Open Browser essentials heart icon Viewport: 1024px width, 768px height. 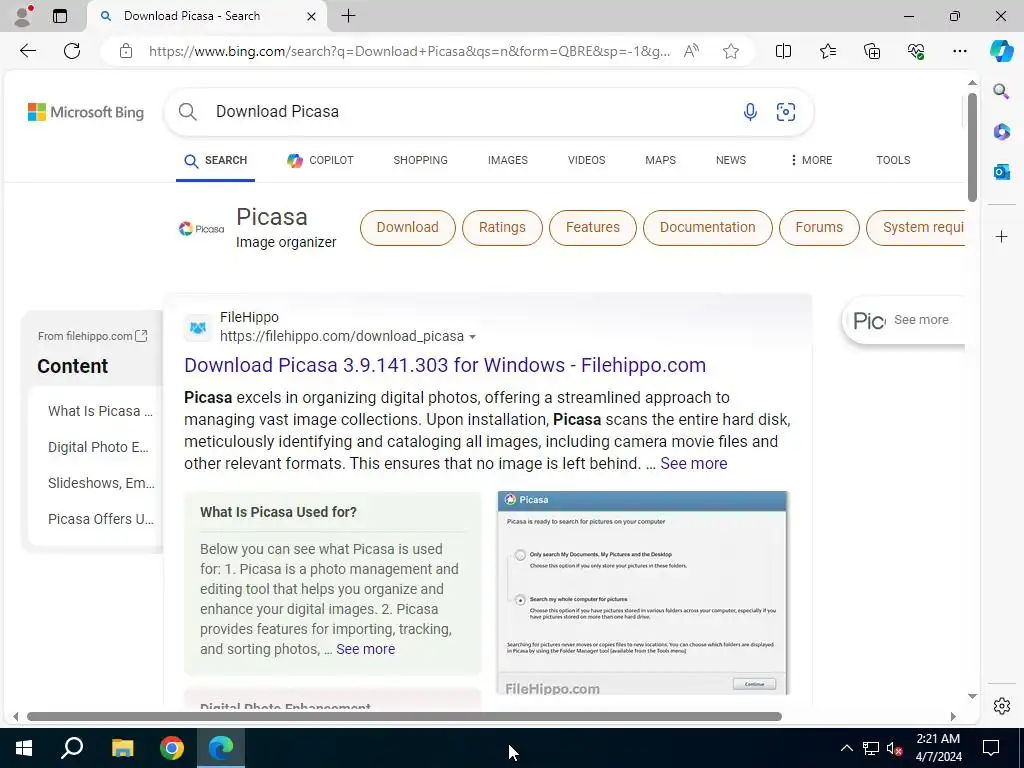click(916, 51)
